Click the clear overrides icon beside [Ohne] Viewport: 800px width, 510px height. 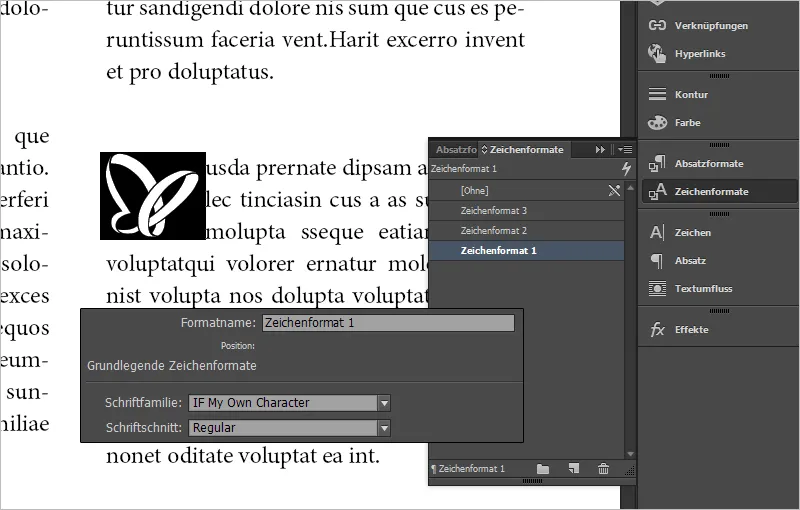[x=614, y=190]
